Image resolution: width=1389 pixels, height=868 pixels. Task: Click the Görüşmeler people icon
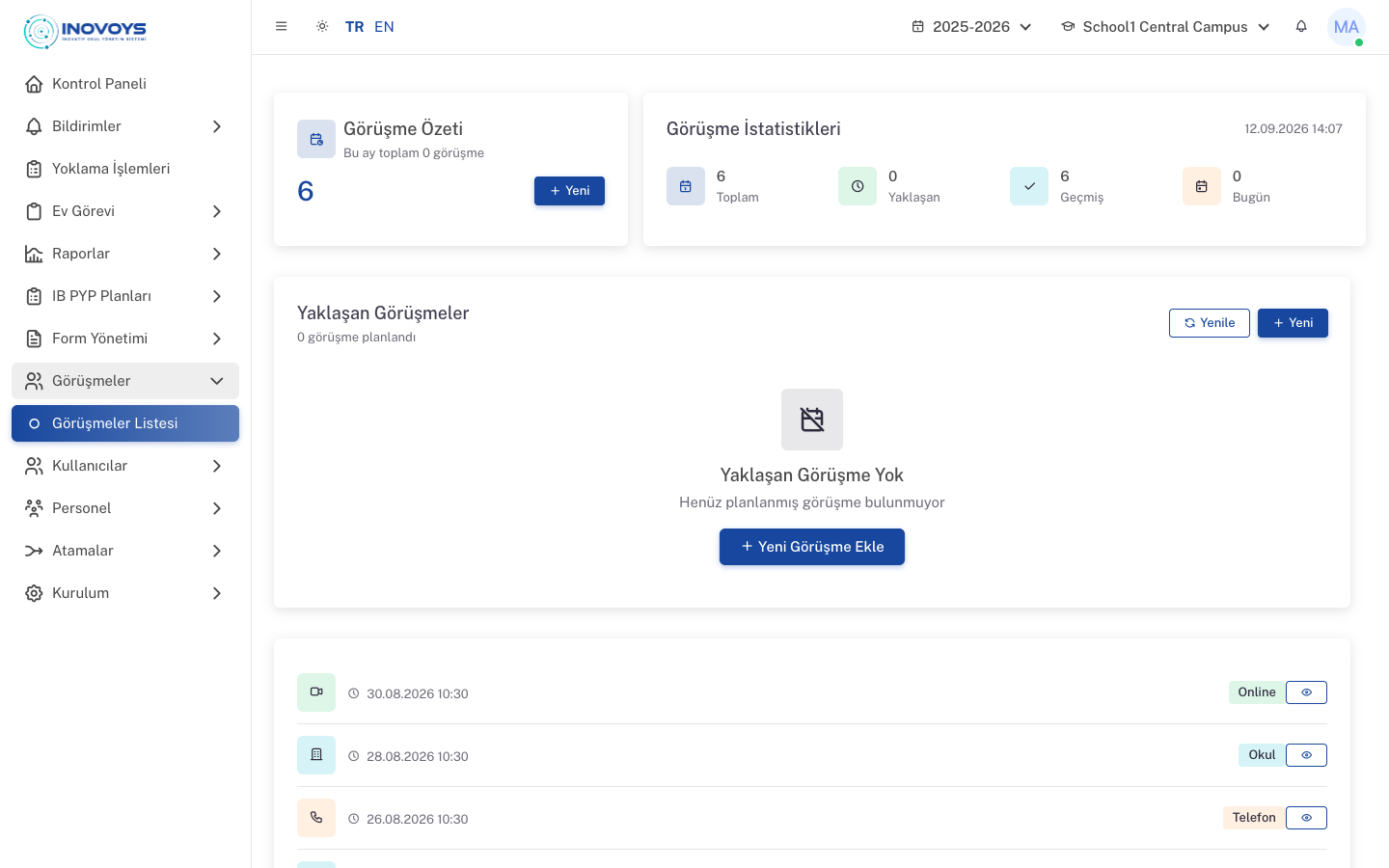(34, 381)
